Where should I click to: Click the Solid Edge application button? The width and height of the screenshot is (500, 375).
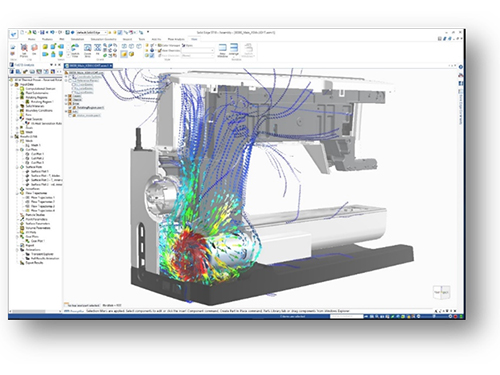click(x=13, y=33)
